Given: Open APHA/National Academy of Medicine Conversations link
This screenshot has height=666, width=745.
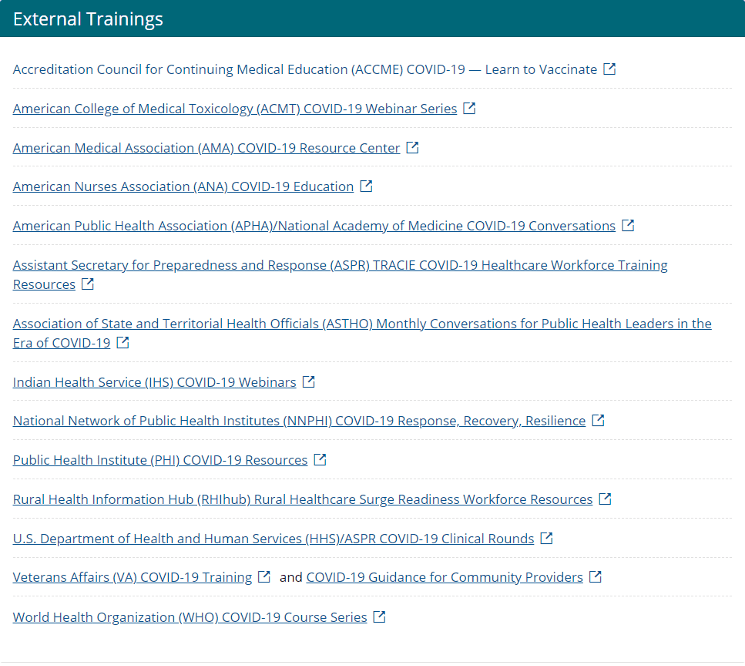Looking at the screenshot, I should [314, 226].
